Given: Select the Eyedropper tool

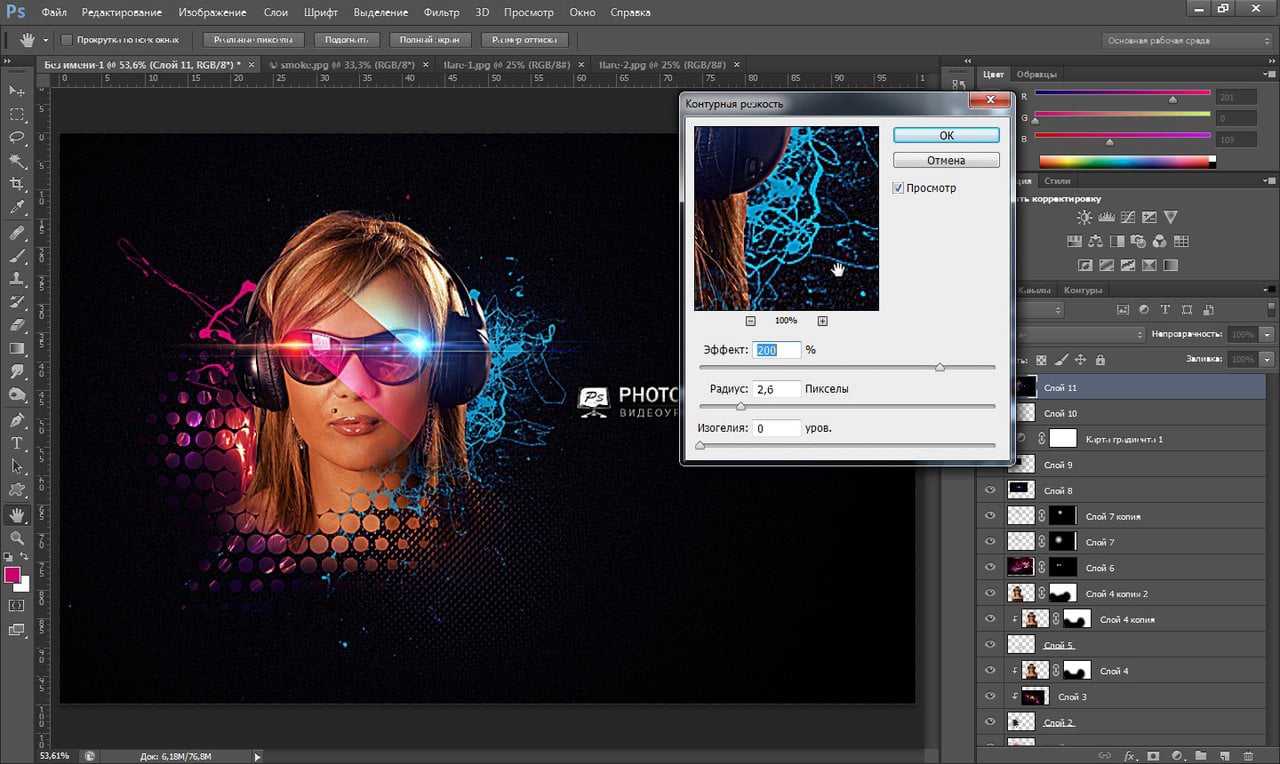Looking at the screenshot, I should click(x=17, y=208).
